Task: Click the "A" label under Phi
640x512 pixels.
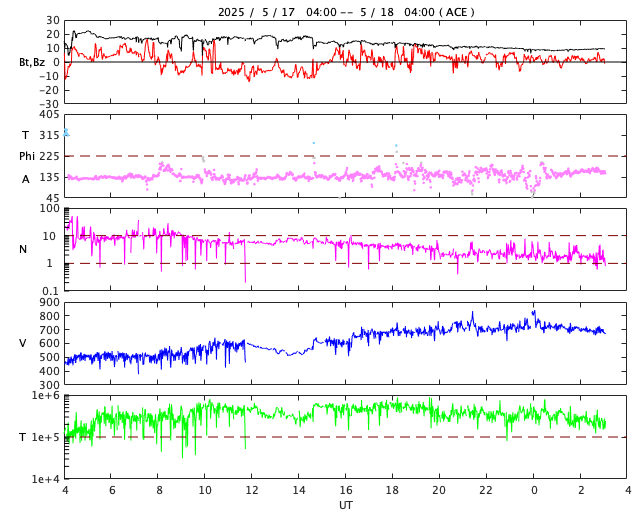Action: pyautogui.click(x=26, y=179)
